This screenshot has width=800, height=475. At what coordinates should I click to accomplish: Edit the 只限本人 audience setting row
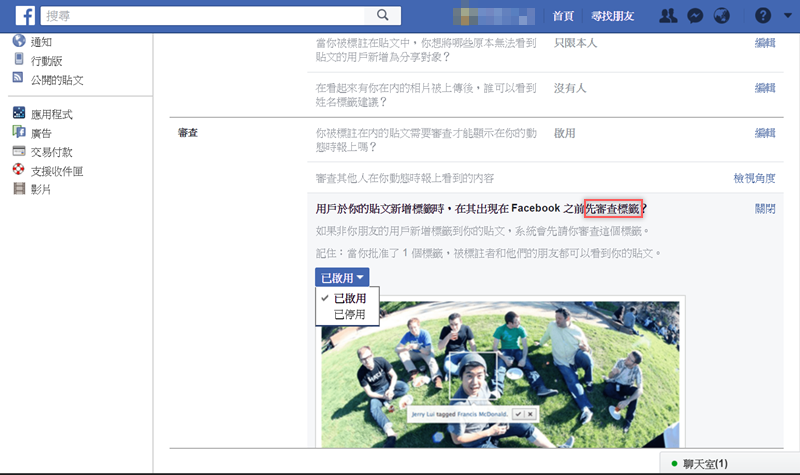click(x=765, y=43)
